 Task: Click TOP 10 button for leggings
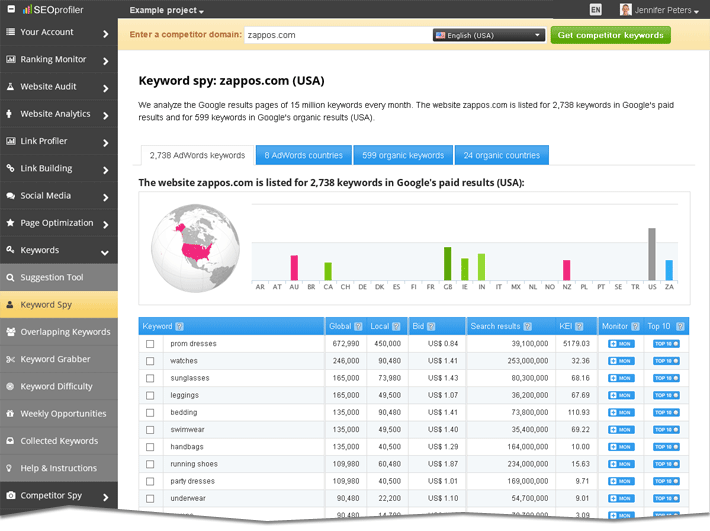[666, 396]
